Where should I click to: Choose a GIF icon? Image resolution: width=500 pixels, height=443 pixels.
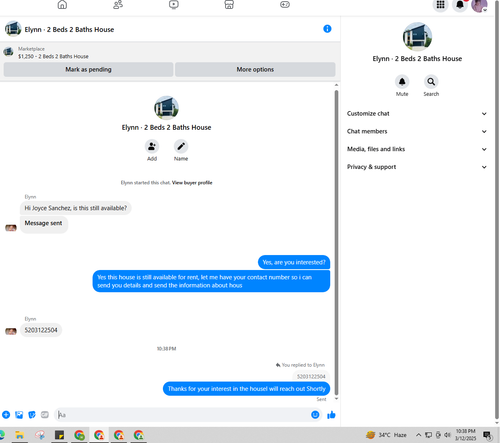[x=45, y=415]
